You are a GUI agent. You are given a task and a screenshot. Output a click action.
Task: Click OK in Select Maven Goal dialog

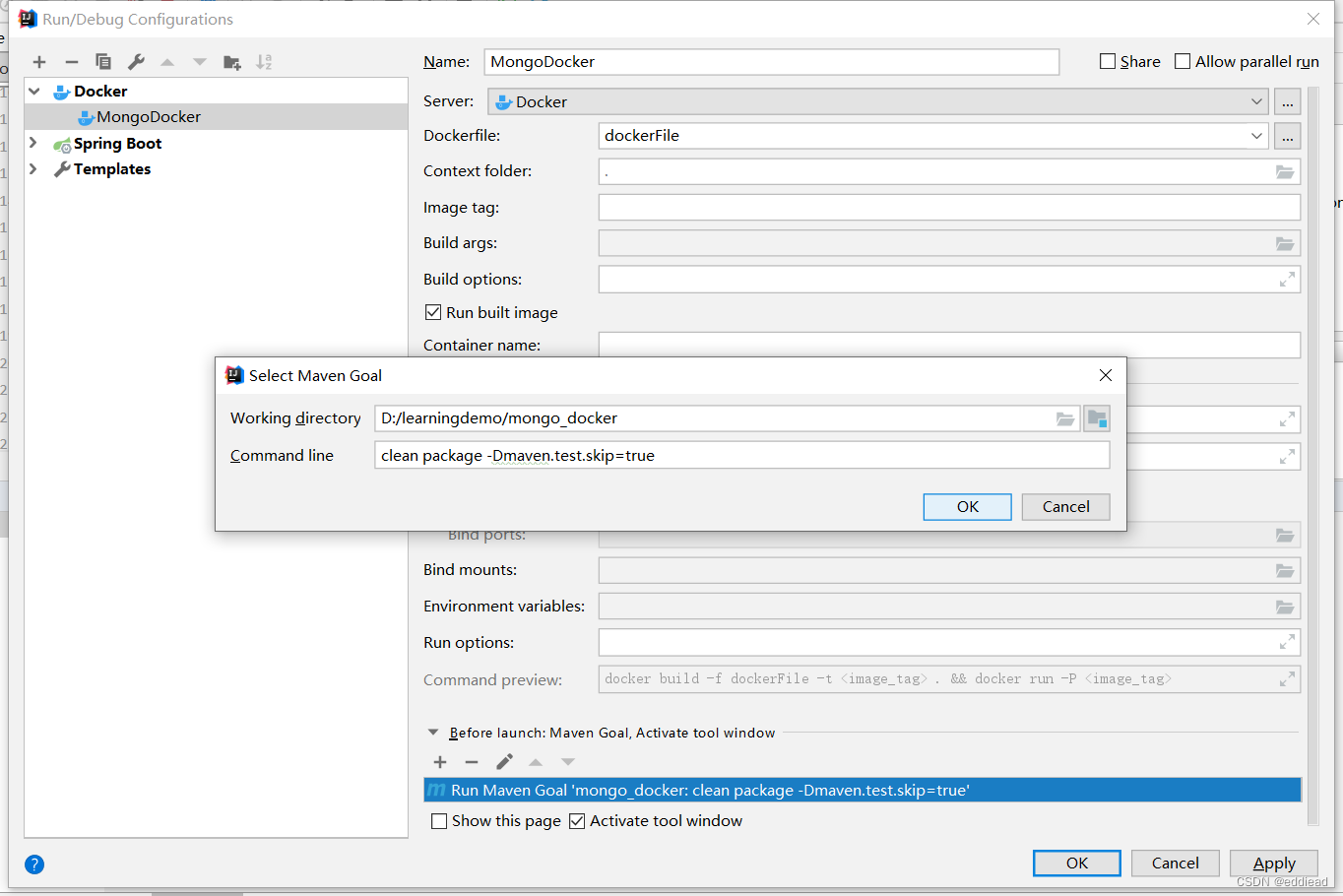[967, 507]
